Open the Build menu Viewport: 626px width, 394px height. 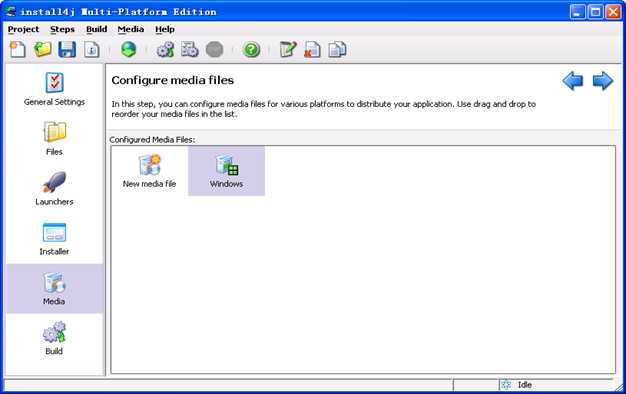click(97, 29)
